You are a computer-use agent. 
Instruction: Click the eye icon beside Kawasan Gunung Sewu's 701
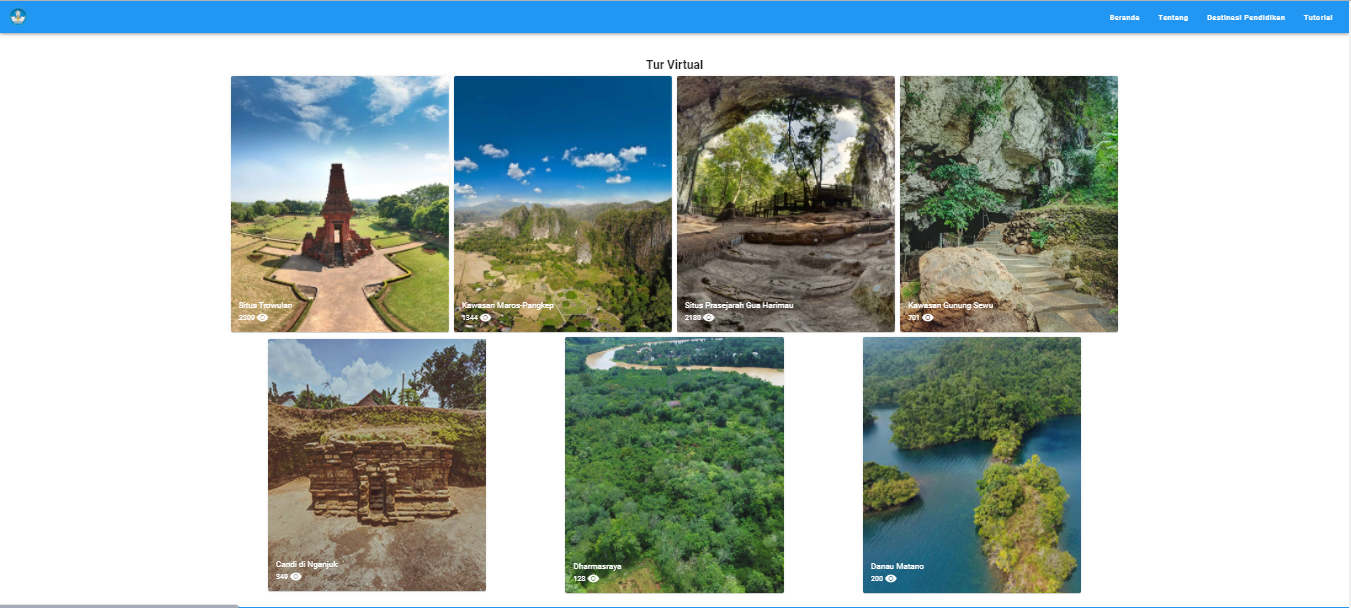point(928,317)
